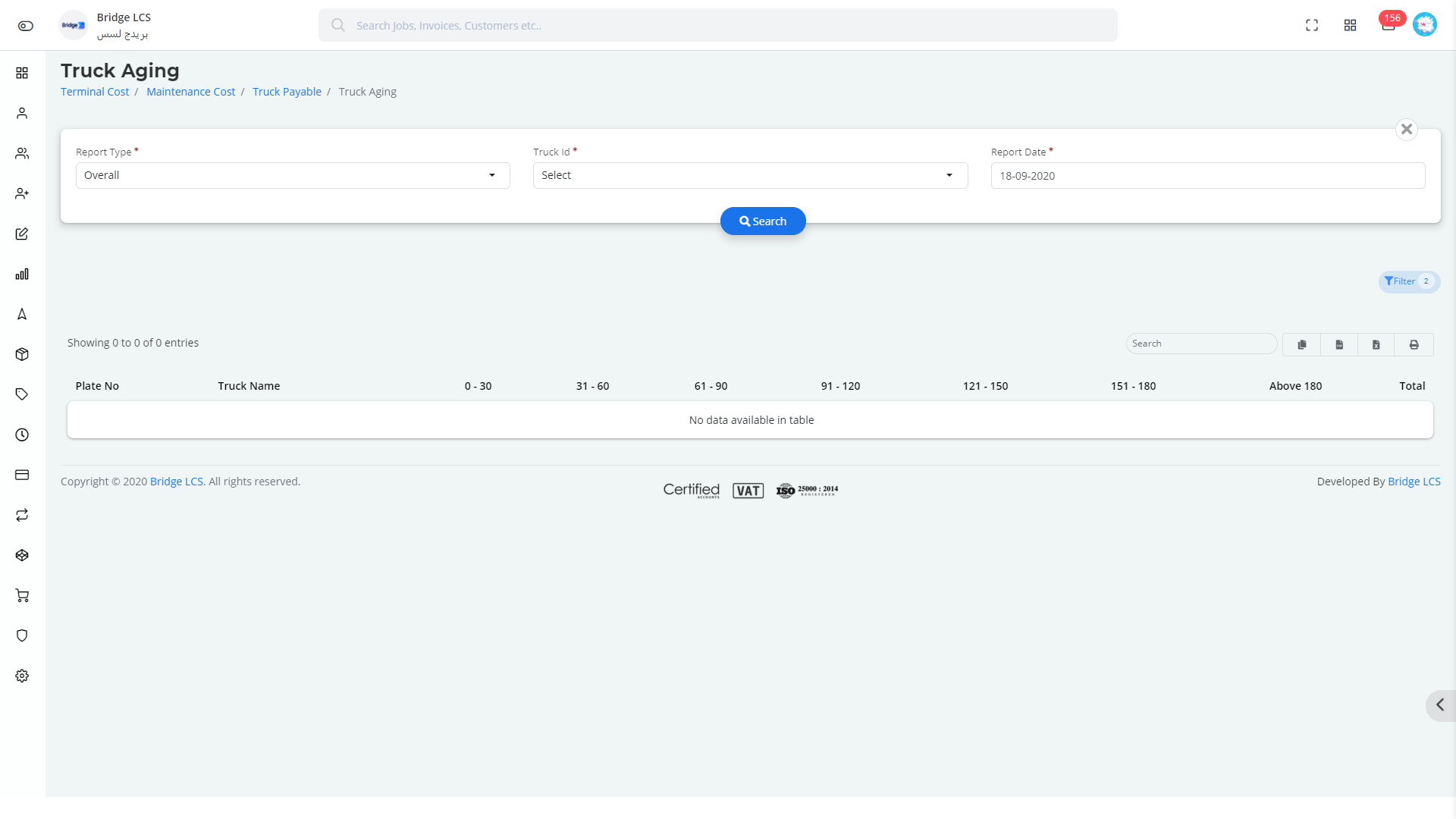Image resolution: width=1456 pixels, height=819 pixels.
Task: Click the copy to clipboard icon
Action: (x=1302, y=344)
